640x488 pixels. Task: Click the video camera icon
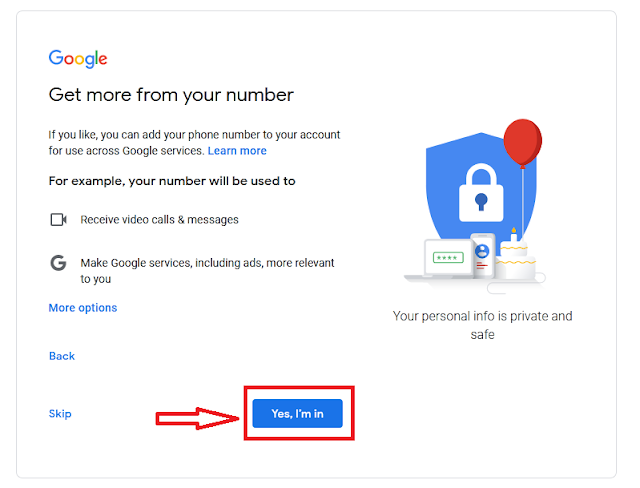click(58, 220)
